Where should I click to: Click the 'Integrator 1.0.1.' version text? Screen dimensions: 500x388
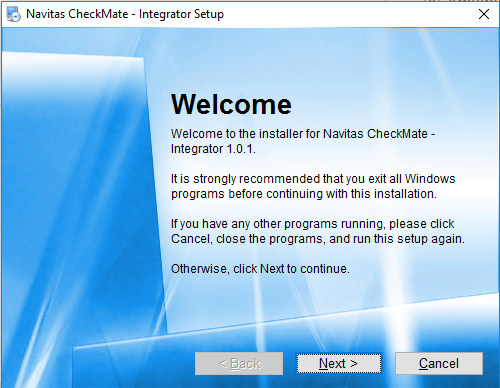click(x=213, y=149)
